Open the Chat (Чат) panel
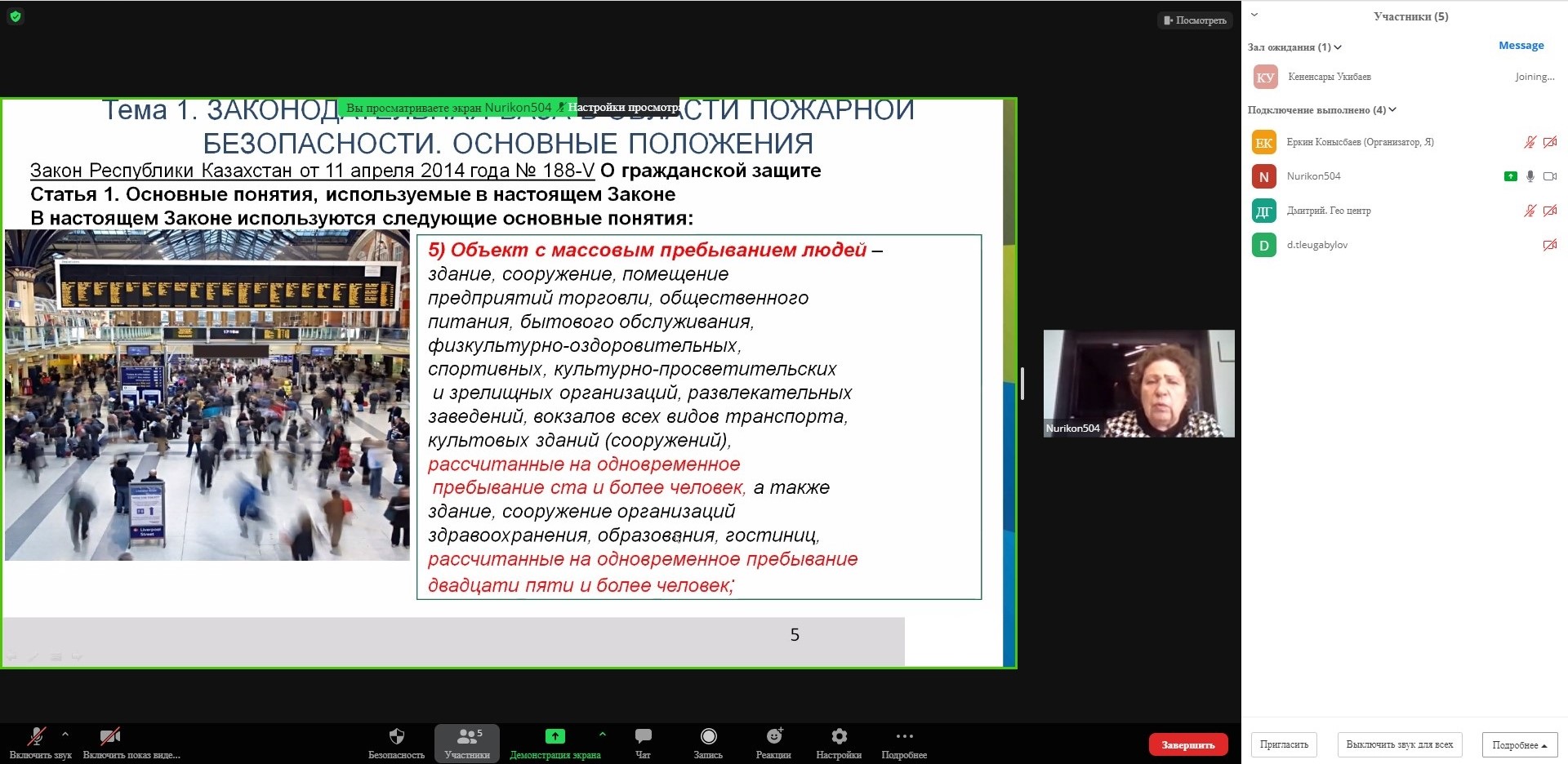The width and height of the screenshot is (1568, 764). coord(643,737)
